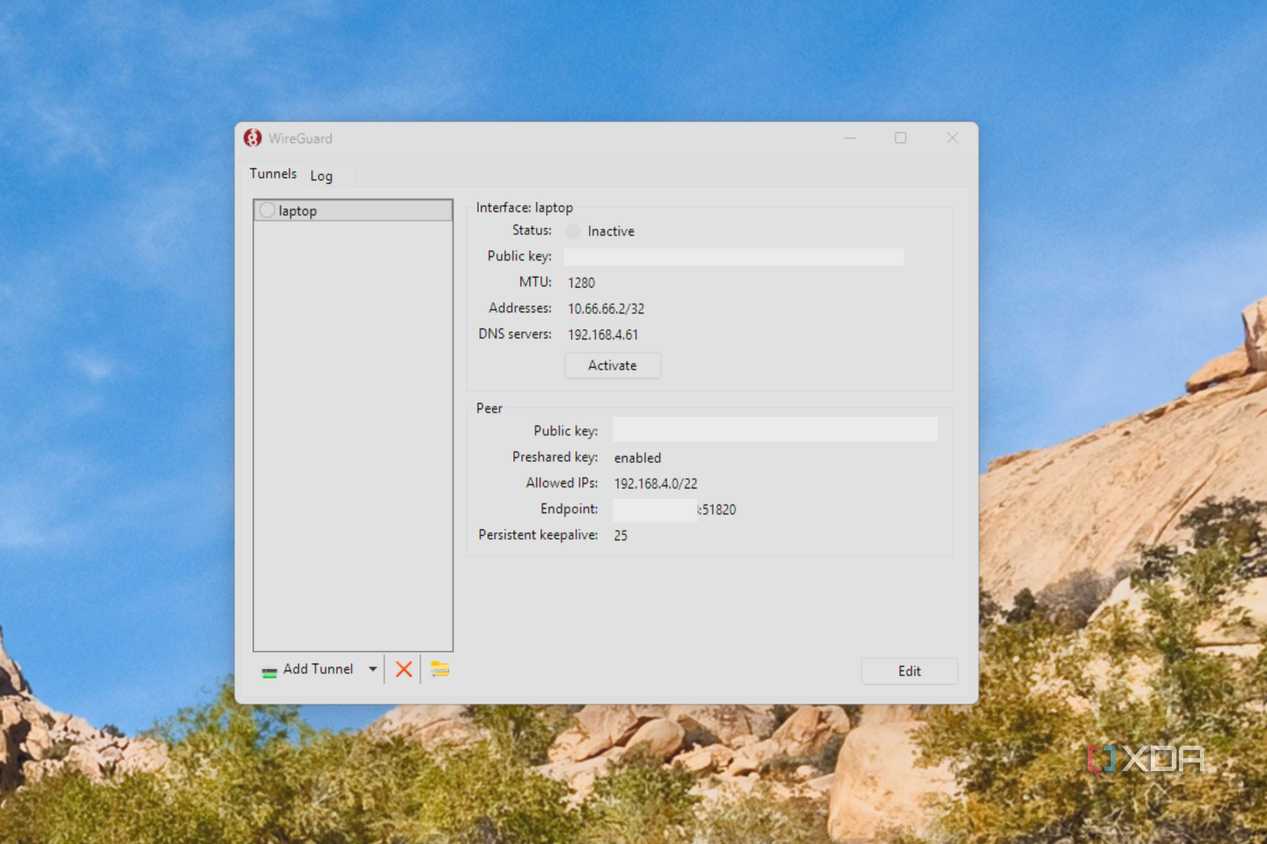This screenshot has height=844, width=1267.
Task: Click the WireGuard logo in title bar
Action: (253, 138)
